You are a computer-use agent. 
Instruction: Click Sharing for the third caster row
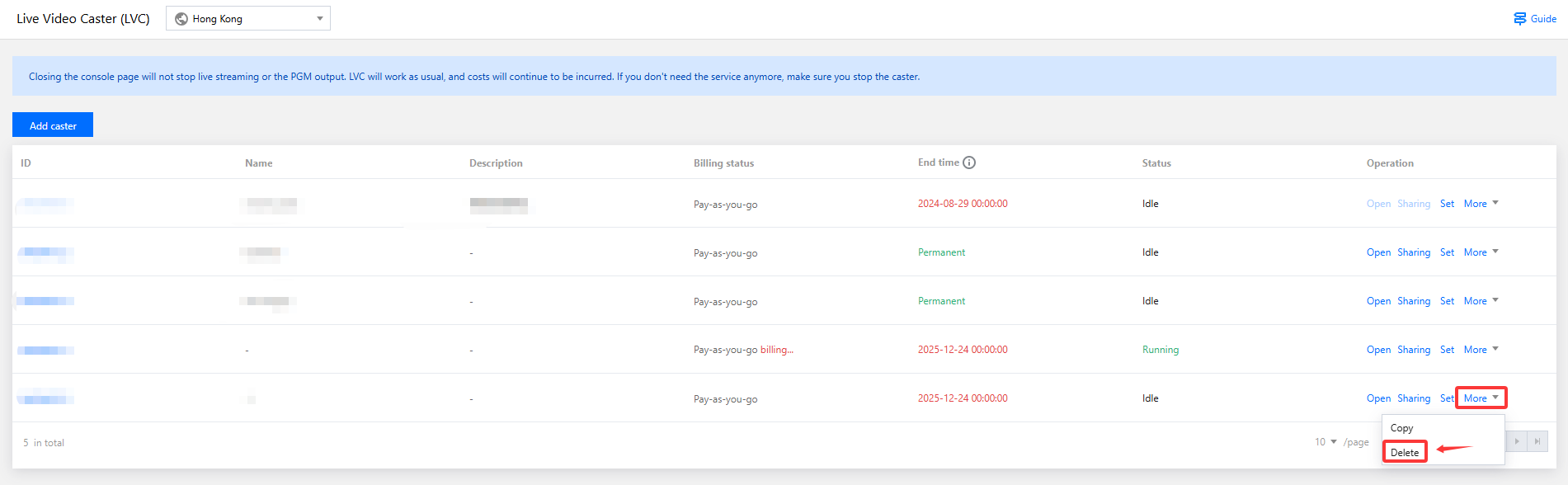pos(1414,301)
